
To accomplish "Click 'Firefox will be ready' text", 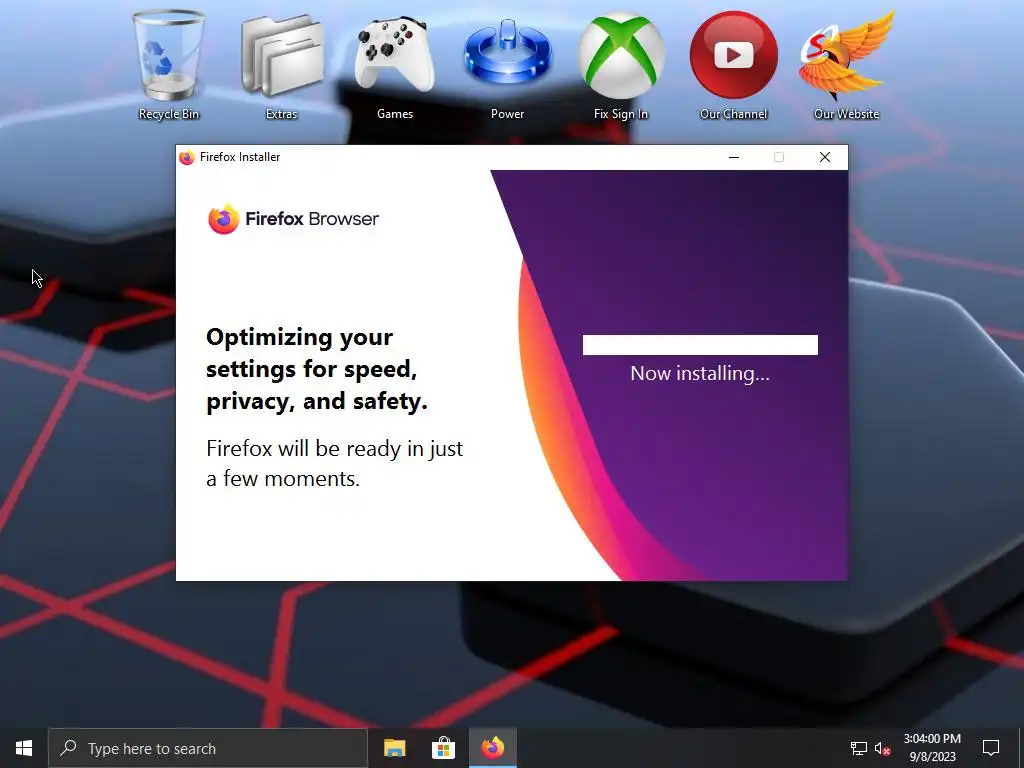I will coord(334,464).
